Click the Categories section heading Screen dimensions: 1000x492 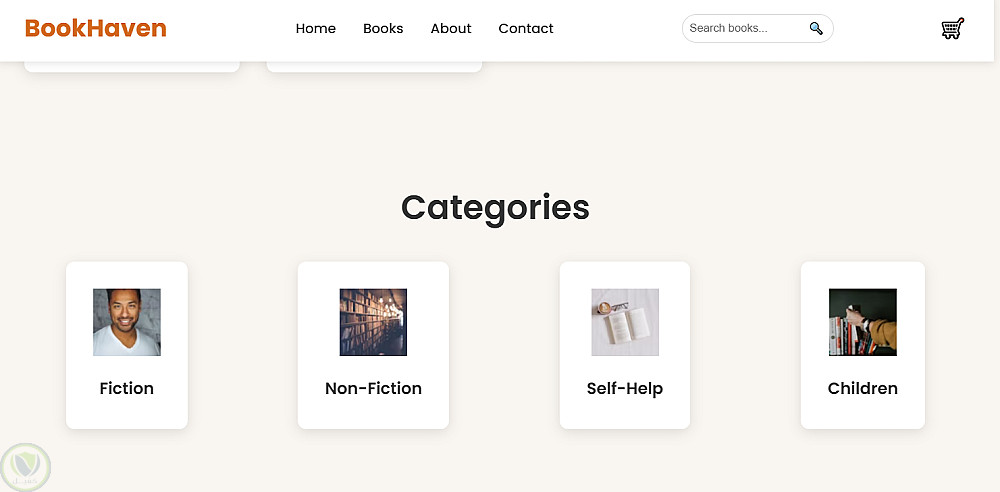[495, 207]
